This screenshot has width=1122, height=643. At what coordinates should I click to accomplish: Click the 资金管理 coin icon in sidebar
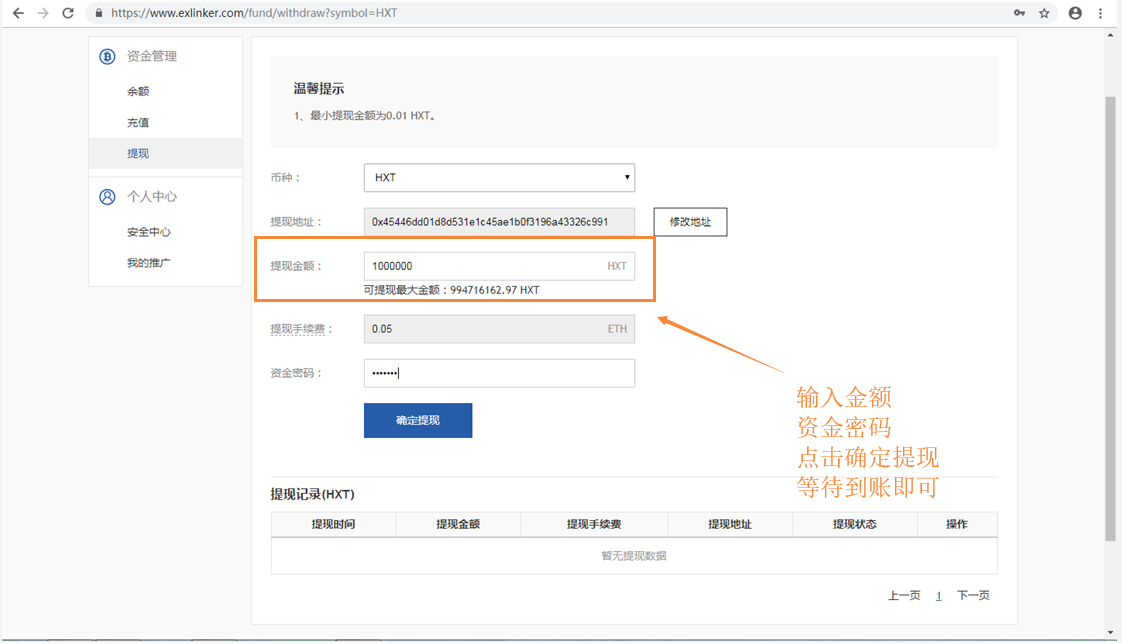click(107, 57)
